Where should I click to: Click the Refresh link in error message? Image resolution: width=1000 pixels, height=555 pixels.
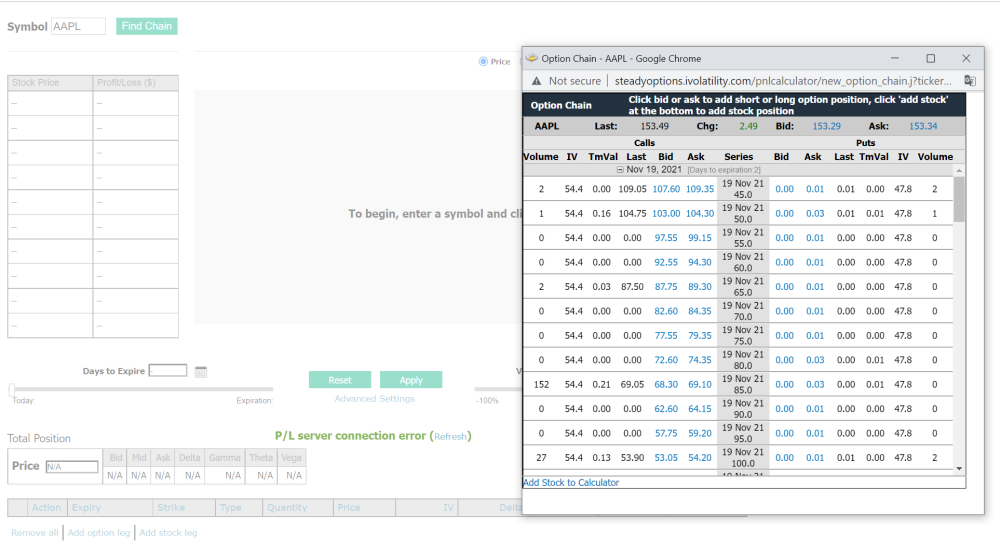tap(450, 436)
